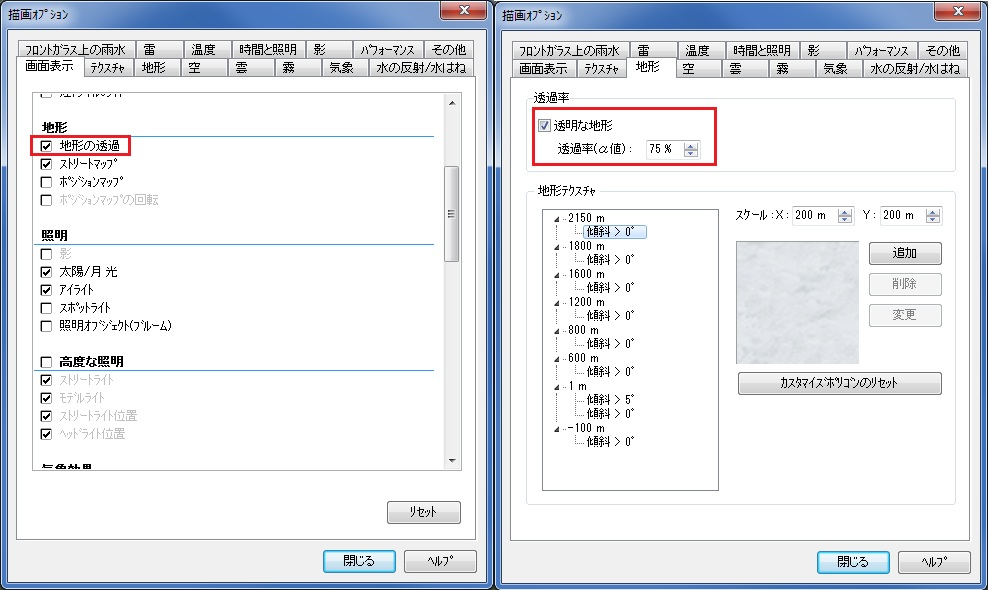Image resolution: width=989 pixels, height=590 pixels.
Task: Enable 照明オブジェクト(ブルーム) checkbox
Action: 46,326
